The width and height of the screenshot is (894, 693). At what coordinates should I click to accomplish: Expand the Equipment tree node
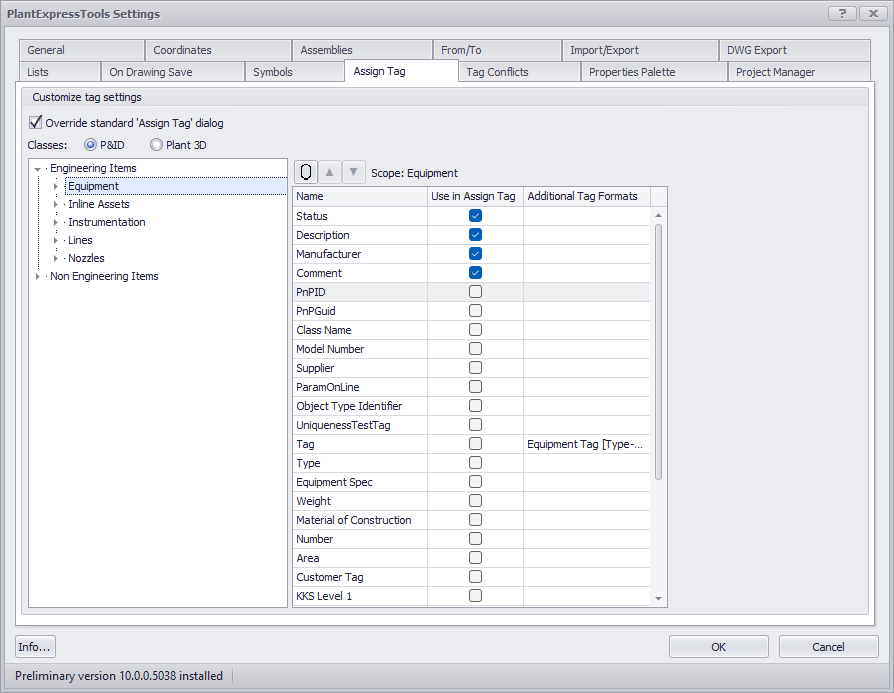pyautogui.click(x=56, y=186)
